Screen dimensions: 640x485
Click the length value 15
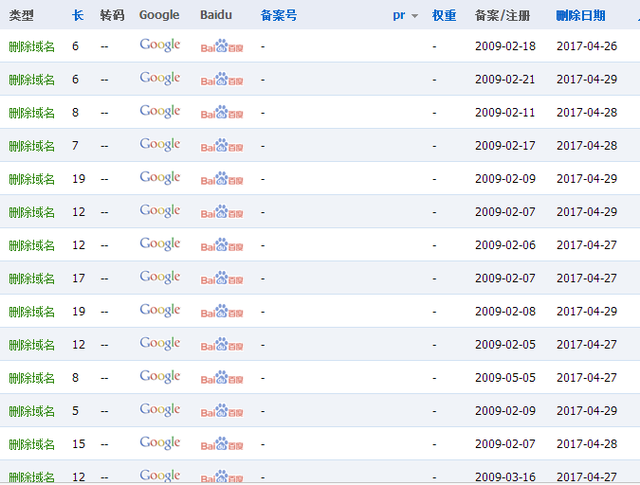[x=78, y=444]
